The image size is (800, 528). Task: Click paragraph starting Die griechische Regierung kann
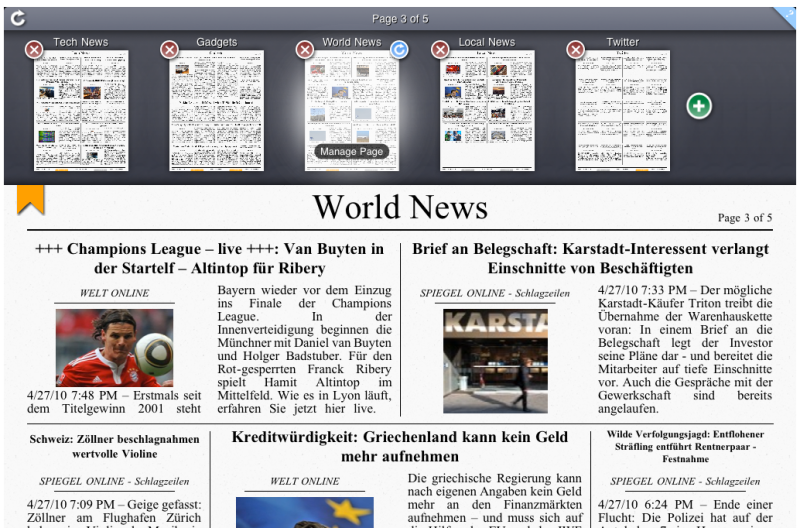(x=495, y=500)
